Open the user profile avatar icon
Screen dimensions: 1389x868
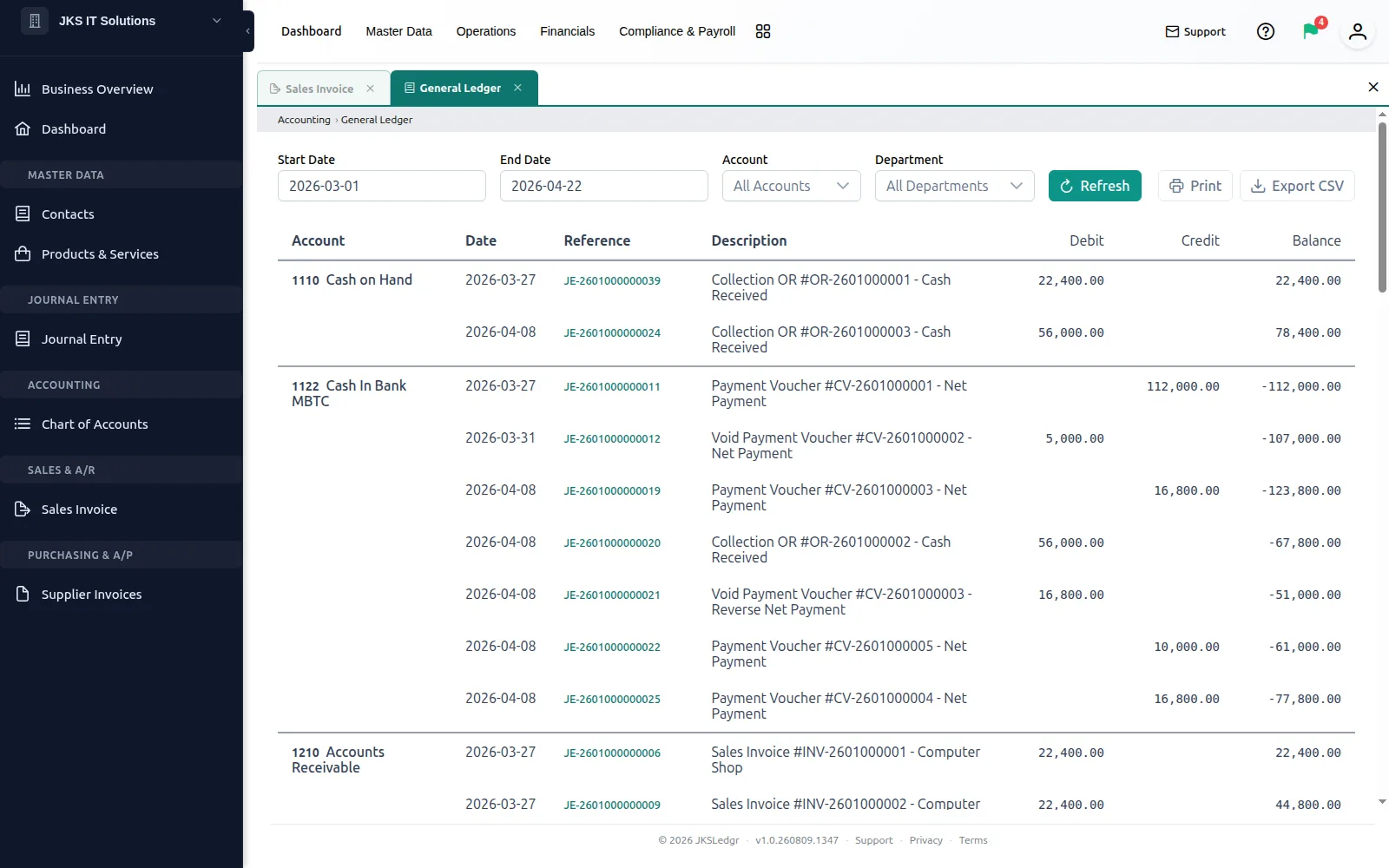coord(1358,32)
